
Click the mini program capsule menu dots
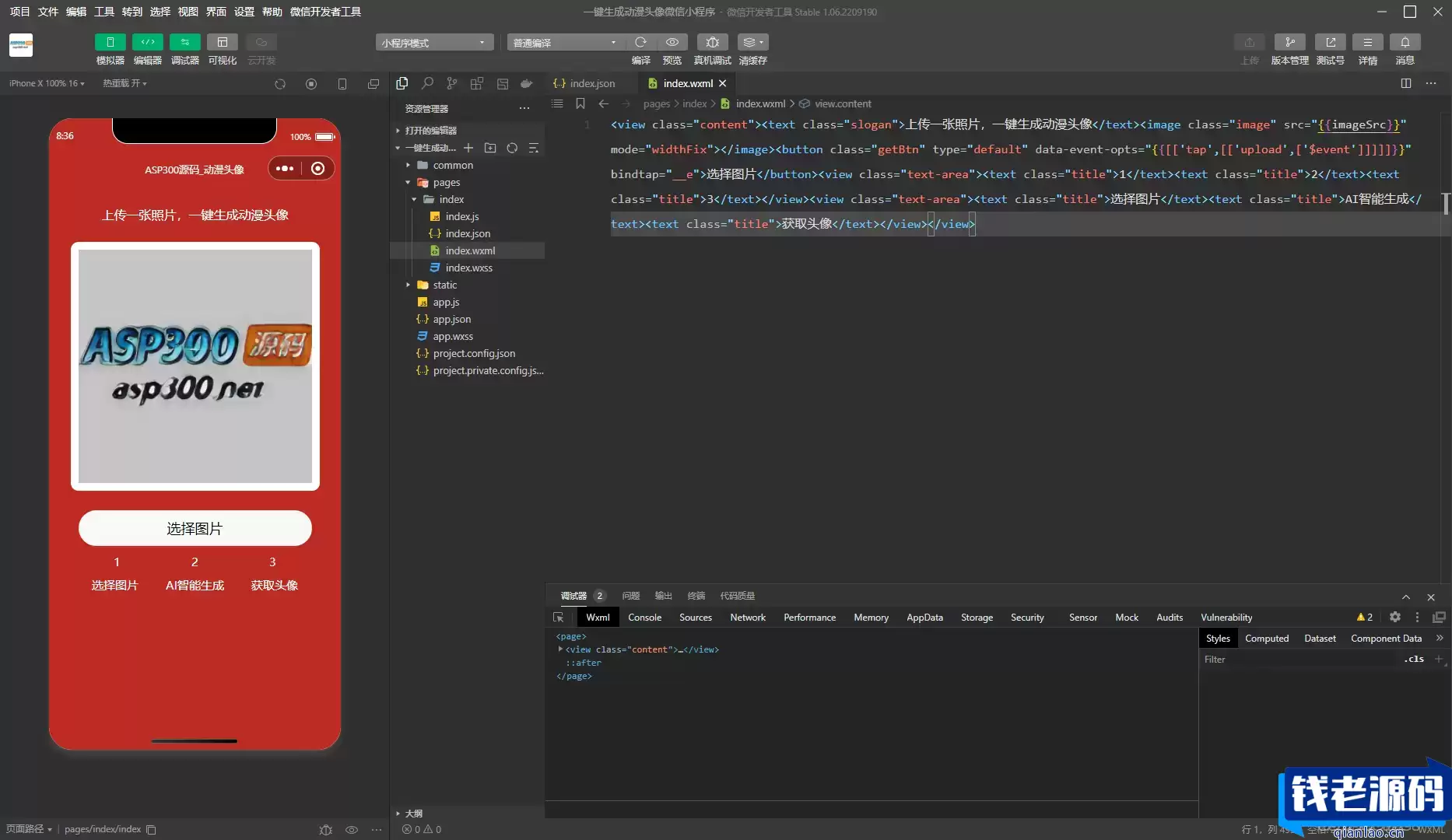click(285, 169)
